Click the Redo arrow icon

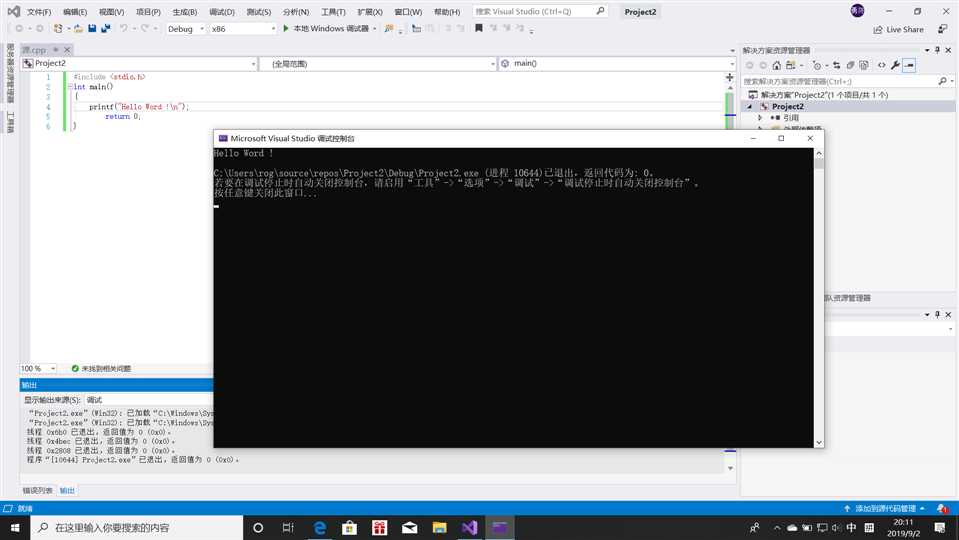coord(144,28)
